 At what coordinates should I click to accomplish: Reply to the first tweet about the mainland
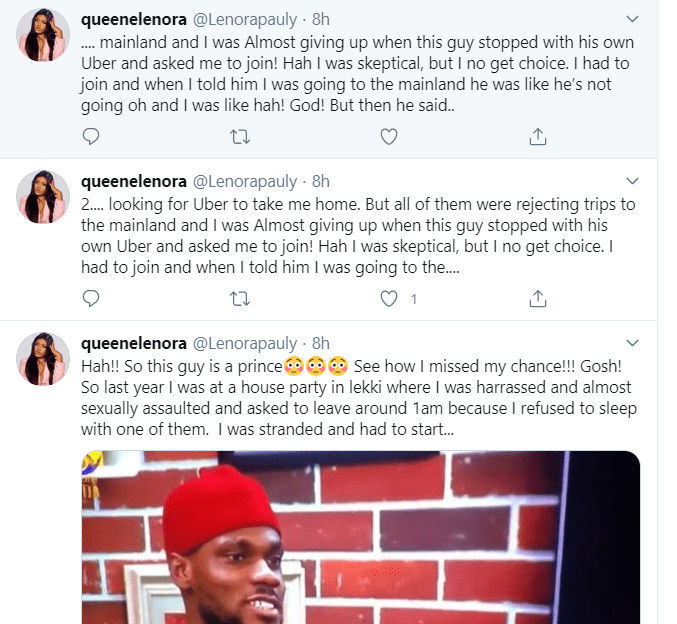click(x=91, y=137)
